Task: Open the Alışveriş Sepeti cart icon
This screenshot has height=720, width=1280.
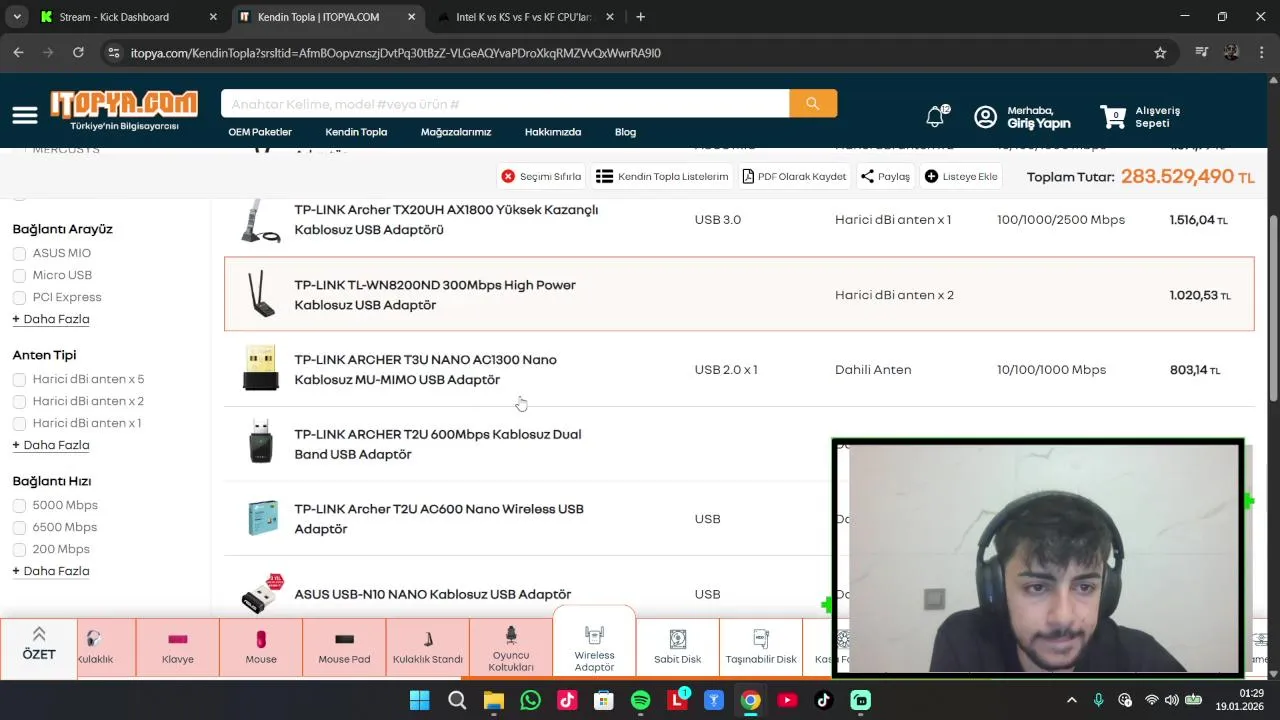Action: pyautogui.click(x=1113, y=117)
